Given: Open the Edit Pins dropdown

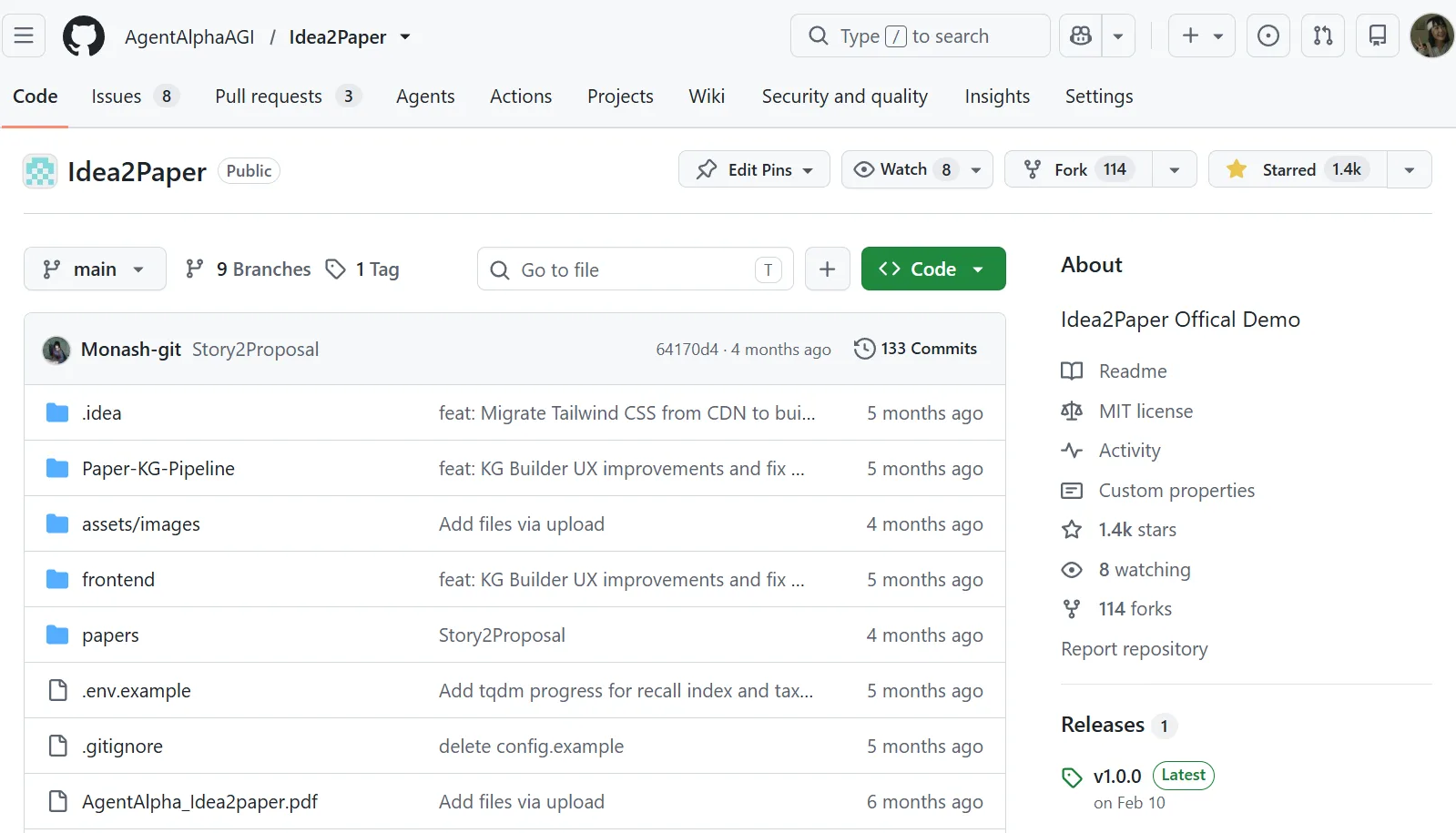Looking at the screenshot, I should pos(754,169).
